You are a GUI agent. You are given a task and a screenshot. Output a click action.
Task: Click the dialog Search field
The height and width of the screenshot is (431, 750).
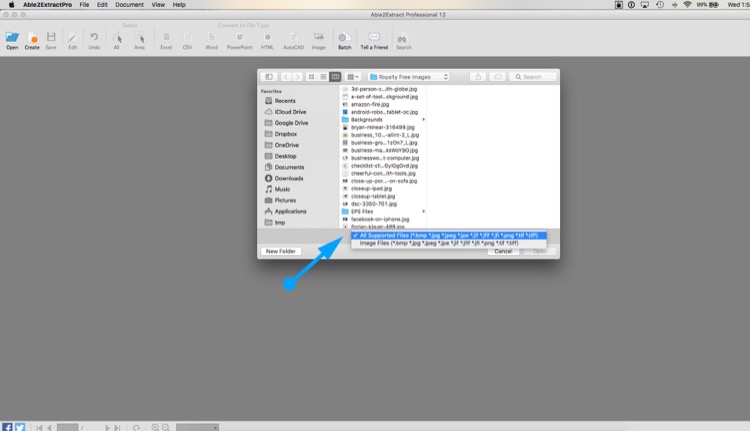tap(533, 77)
